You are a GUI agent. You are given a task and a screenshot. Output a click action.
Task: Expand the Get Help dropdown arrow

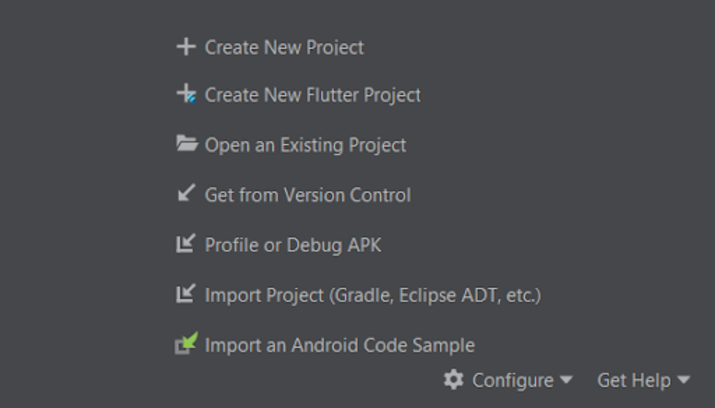point(684,380)
